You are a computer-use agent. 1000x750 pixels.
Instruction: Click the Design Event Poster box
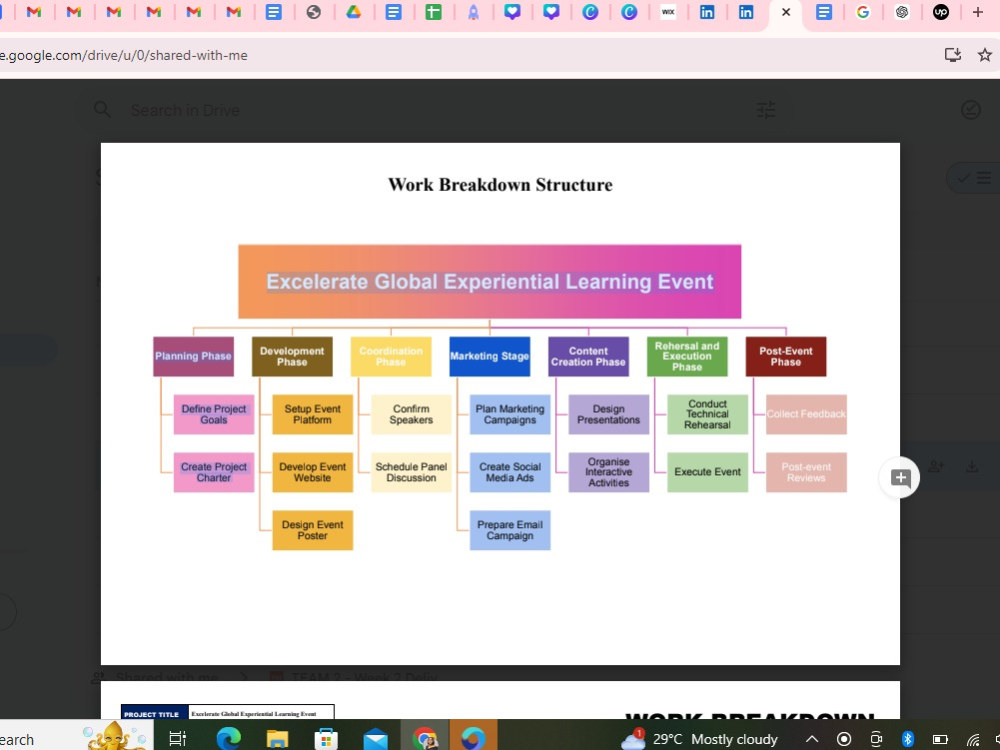312,530
